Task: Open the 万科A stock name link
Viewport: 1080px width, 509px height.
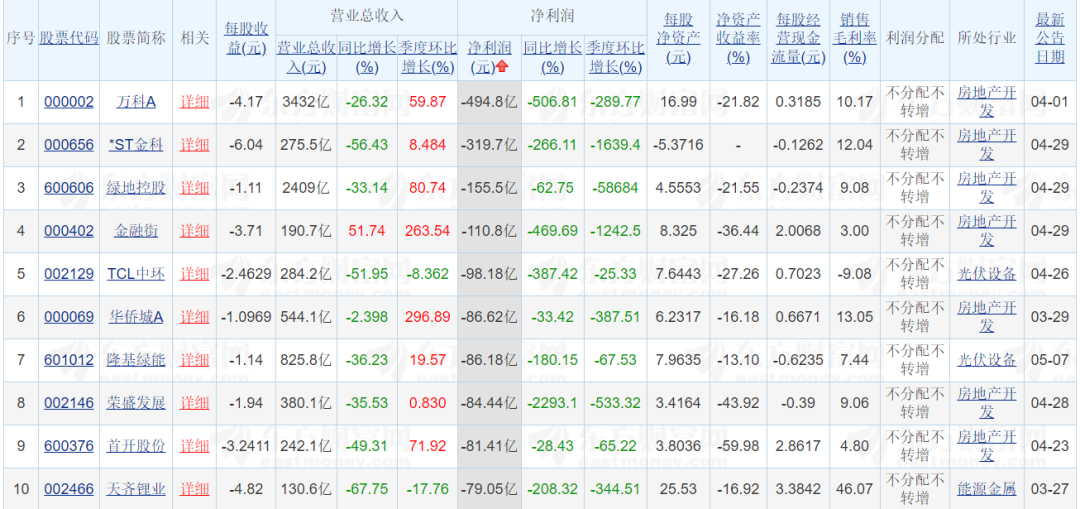Action: [136, 102]
